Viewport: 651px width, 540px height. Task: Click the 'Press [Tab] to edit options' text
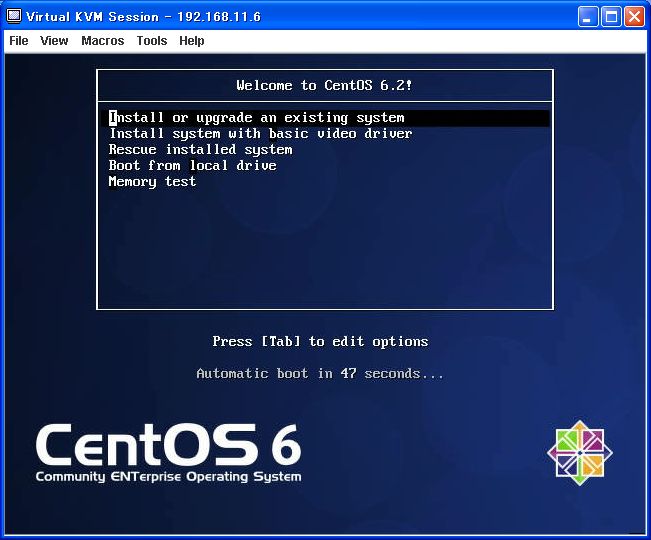pos(320,341)
